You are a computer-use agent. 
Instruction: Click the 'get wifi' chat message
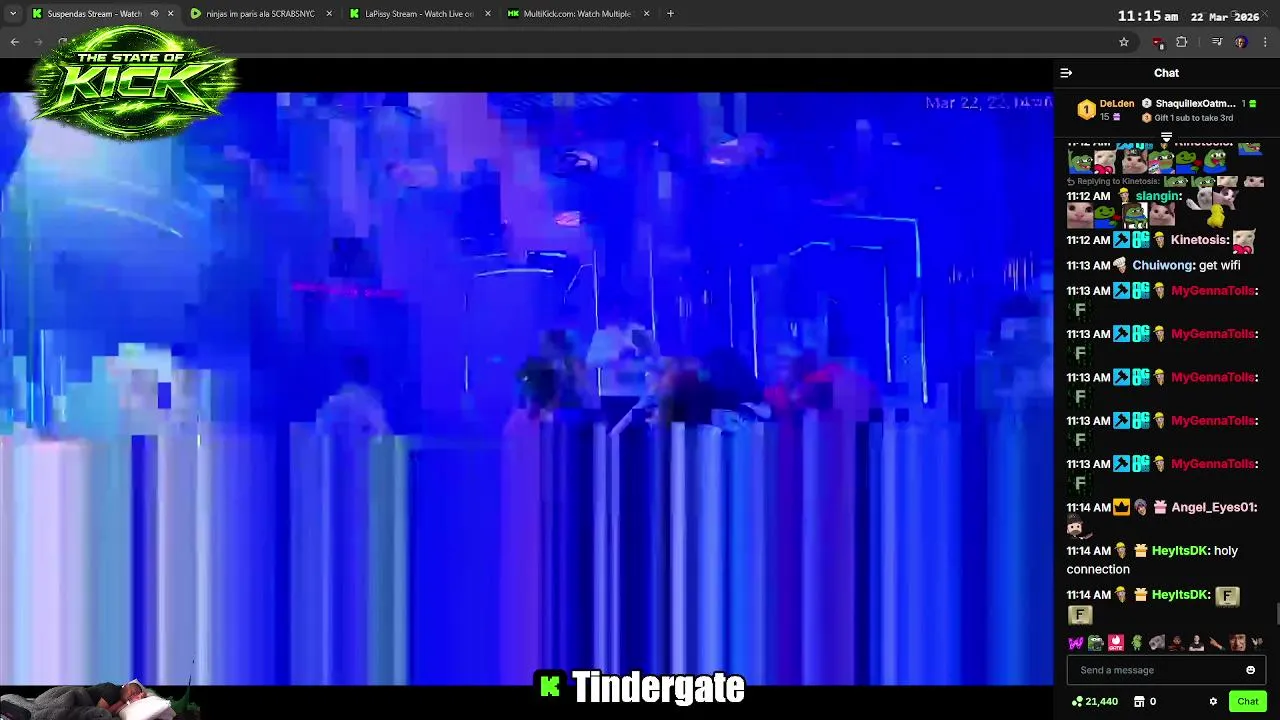pyautogui.click(x=1219, y=266)
